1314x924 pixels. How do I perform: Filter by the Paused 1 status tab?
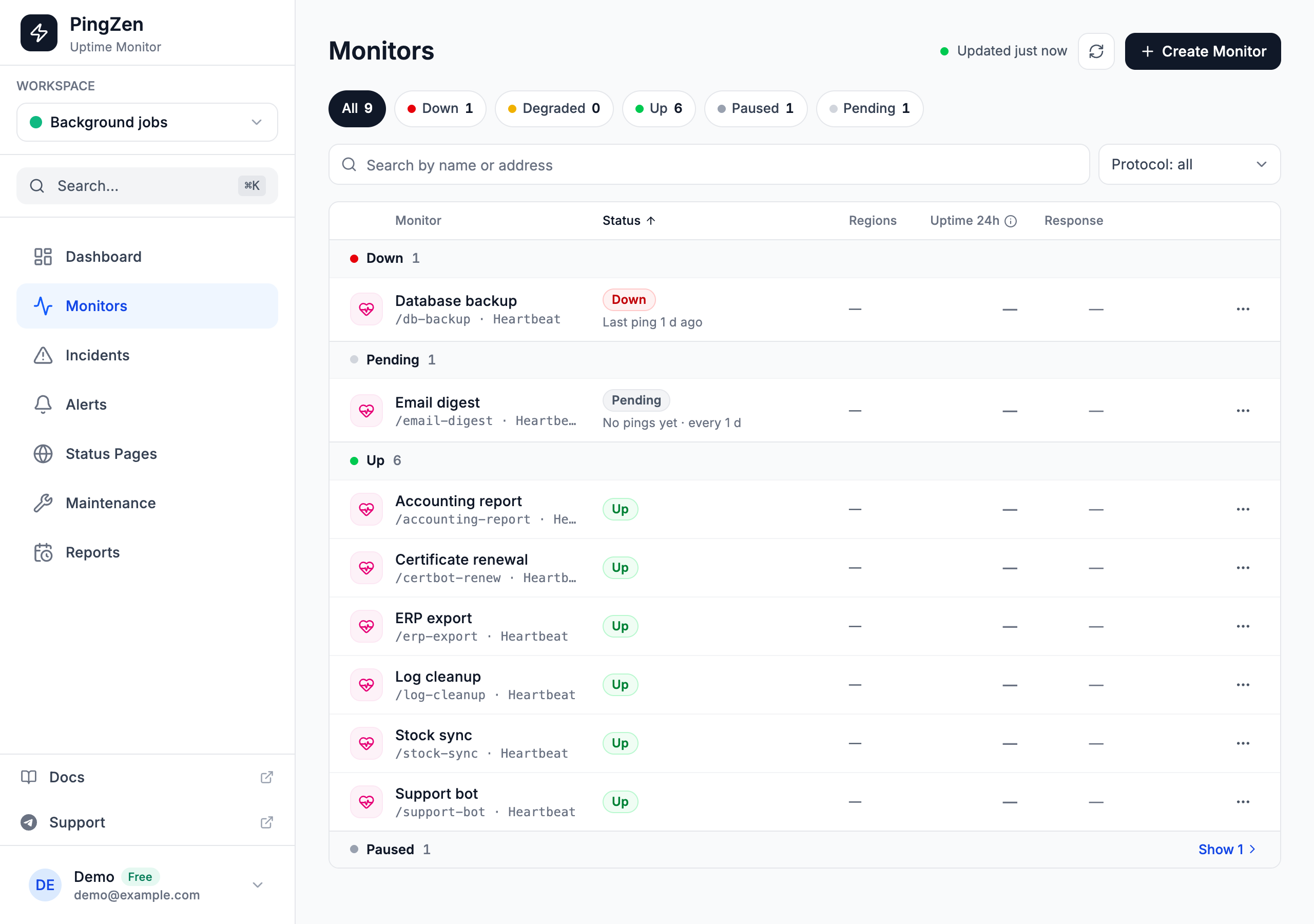coord(755,108)
